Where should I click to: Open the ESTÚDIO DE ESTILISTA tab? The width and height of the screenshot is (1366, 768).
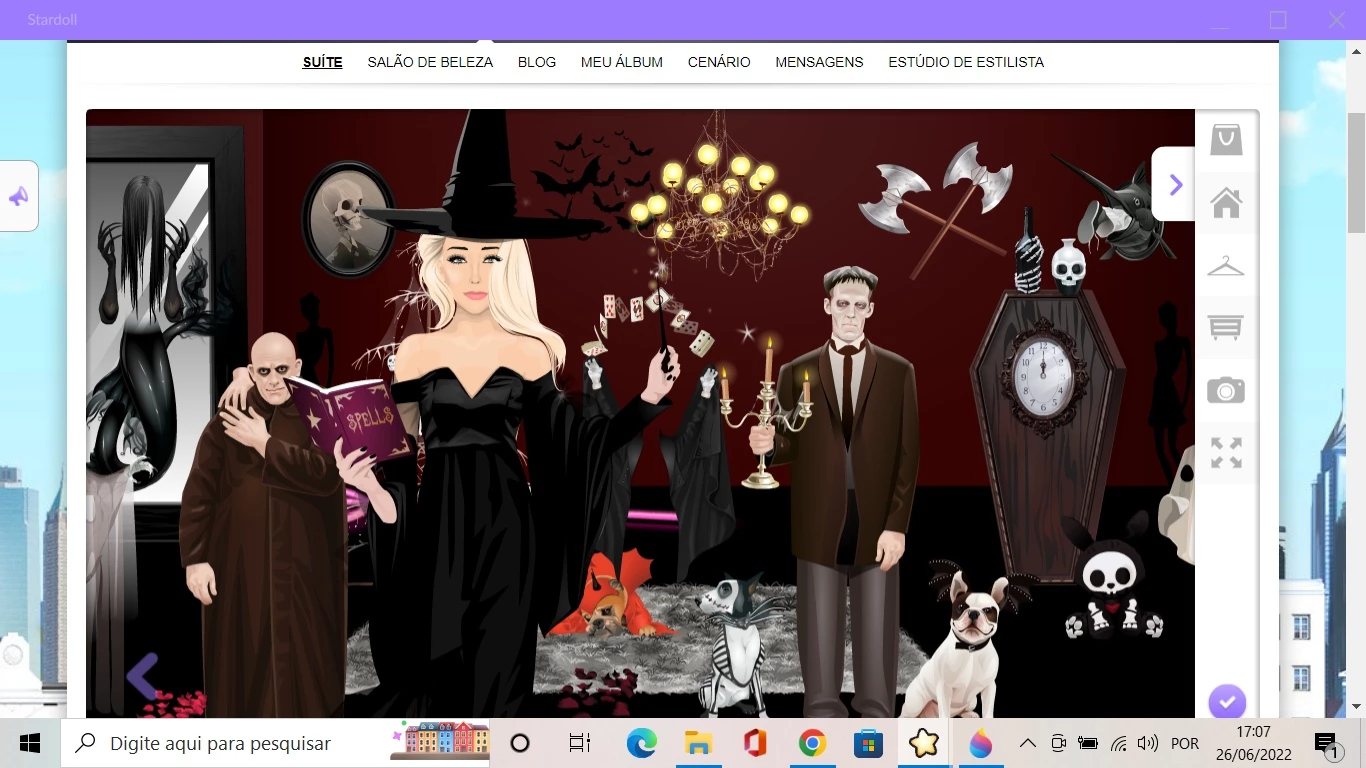(x=966, y=62)
